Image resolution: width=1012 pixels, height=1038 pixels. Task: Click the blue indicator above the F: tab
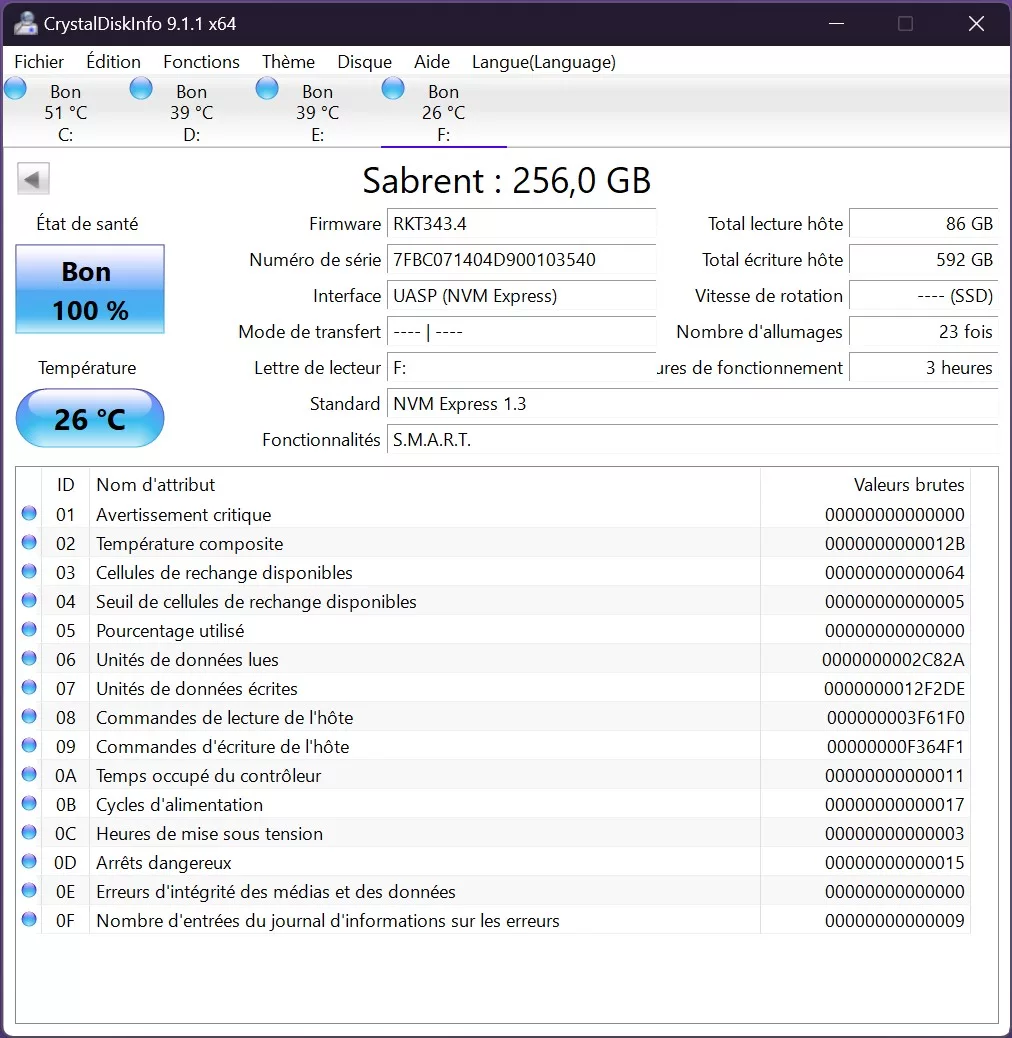pyautogui.click(x=393, y=88)
